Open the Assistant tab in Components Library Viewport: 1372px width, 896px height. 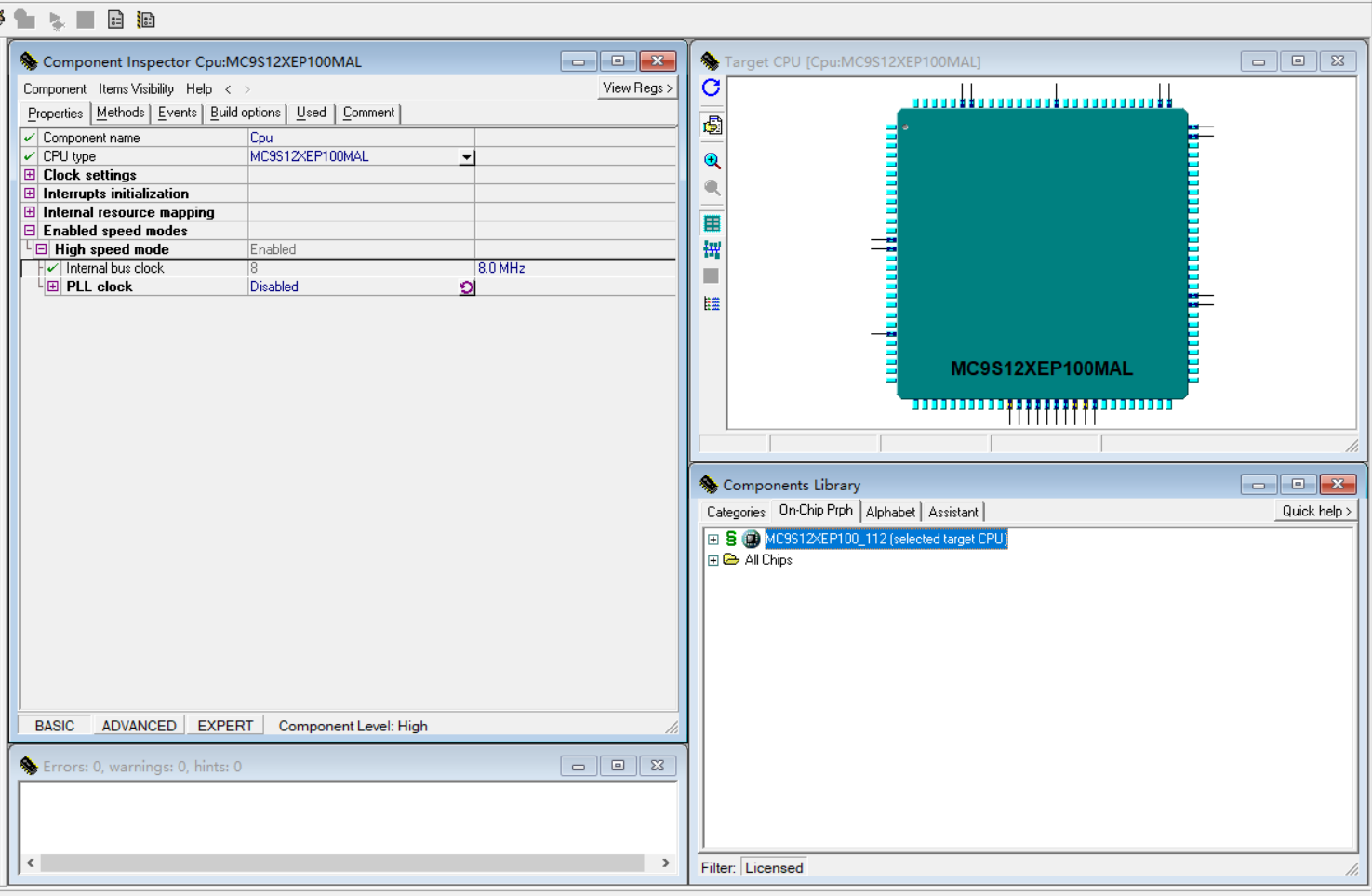tap(953, 512)
